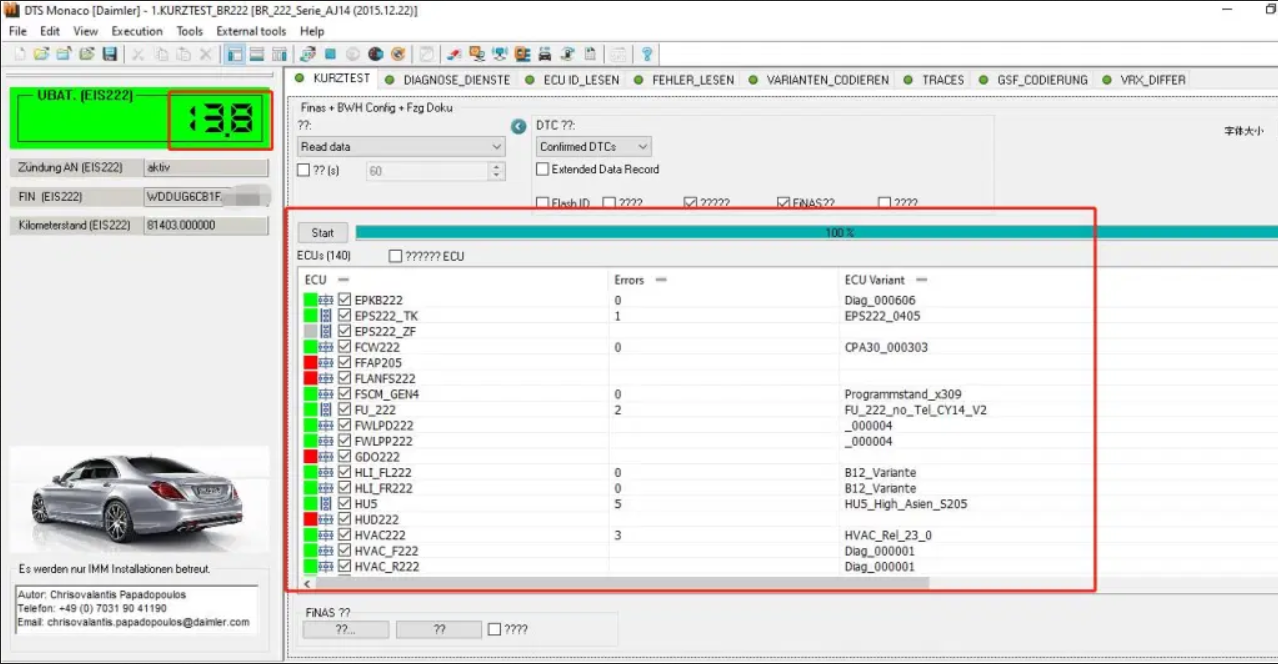Screen dimensions: 1278x664
Task: Click the dark globe toolbar icon
Action: [x=375, y=54]
